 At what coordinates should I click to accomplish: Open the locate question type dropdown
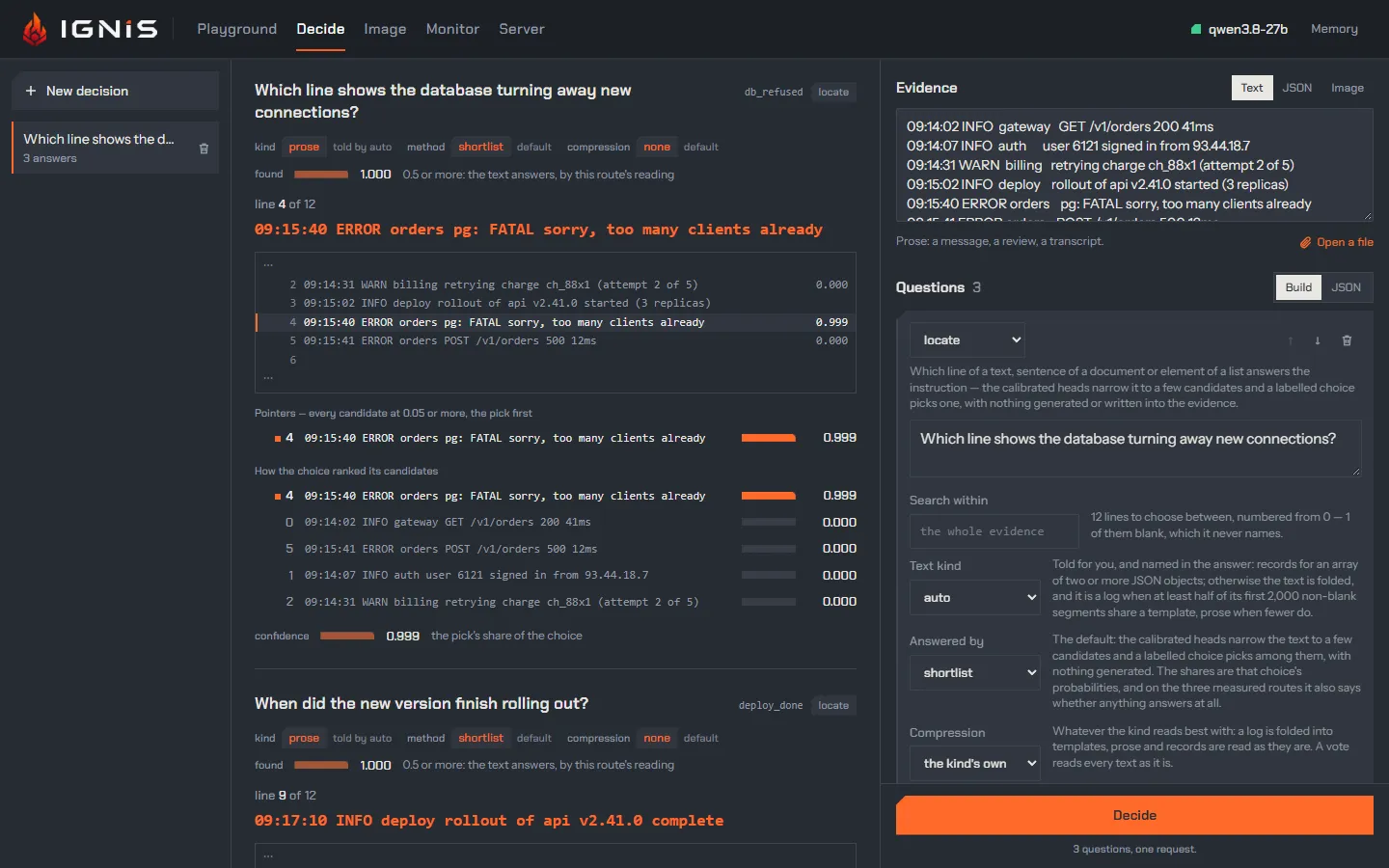point(967,340)
